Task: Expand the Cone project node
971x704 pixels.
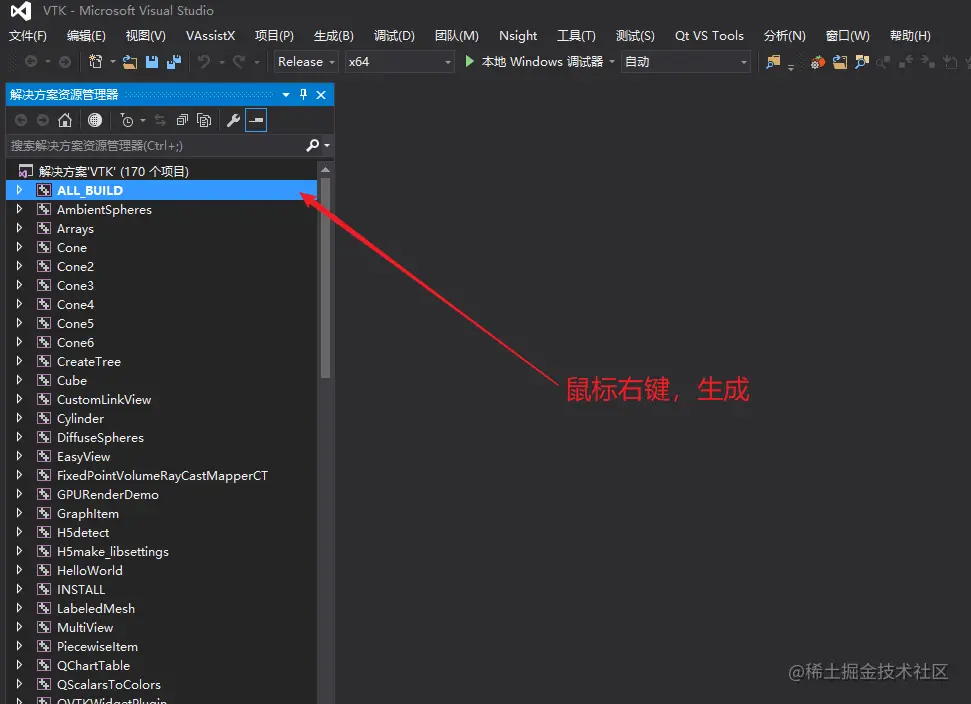Action: pos(19,247)
